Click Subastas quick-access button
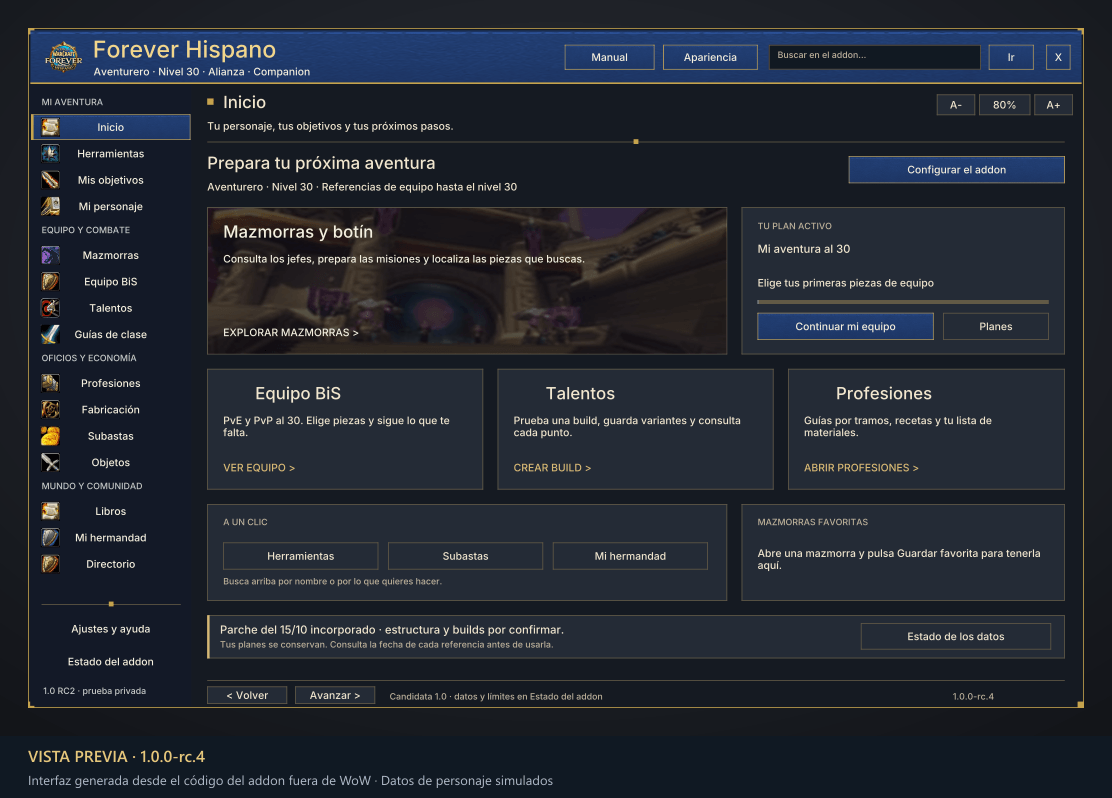This screenshot has width=1112, height=798. click(x=465, y=556)
